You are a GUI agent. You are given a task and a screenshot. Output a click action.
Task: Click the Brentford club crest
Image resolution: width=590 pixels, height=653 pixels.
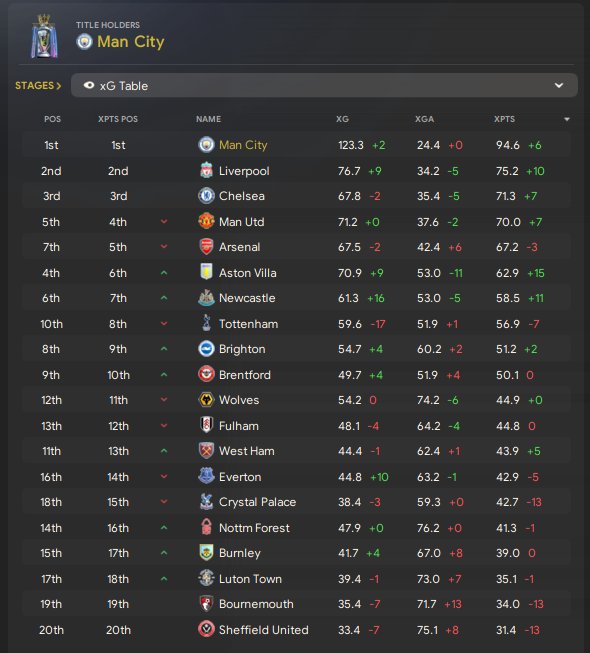[x=206, y=374]
